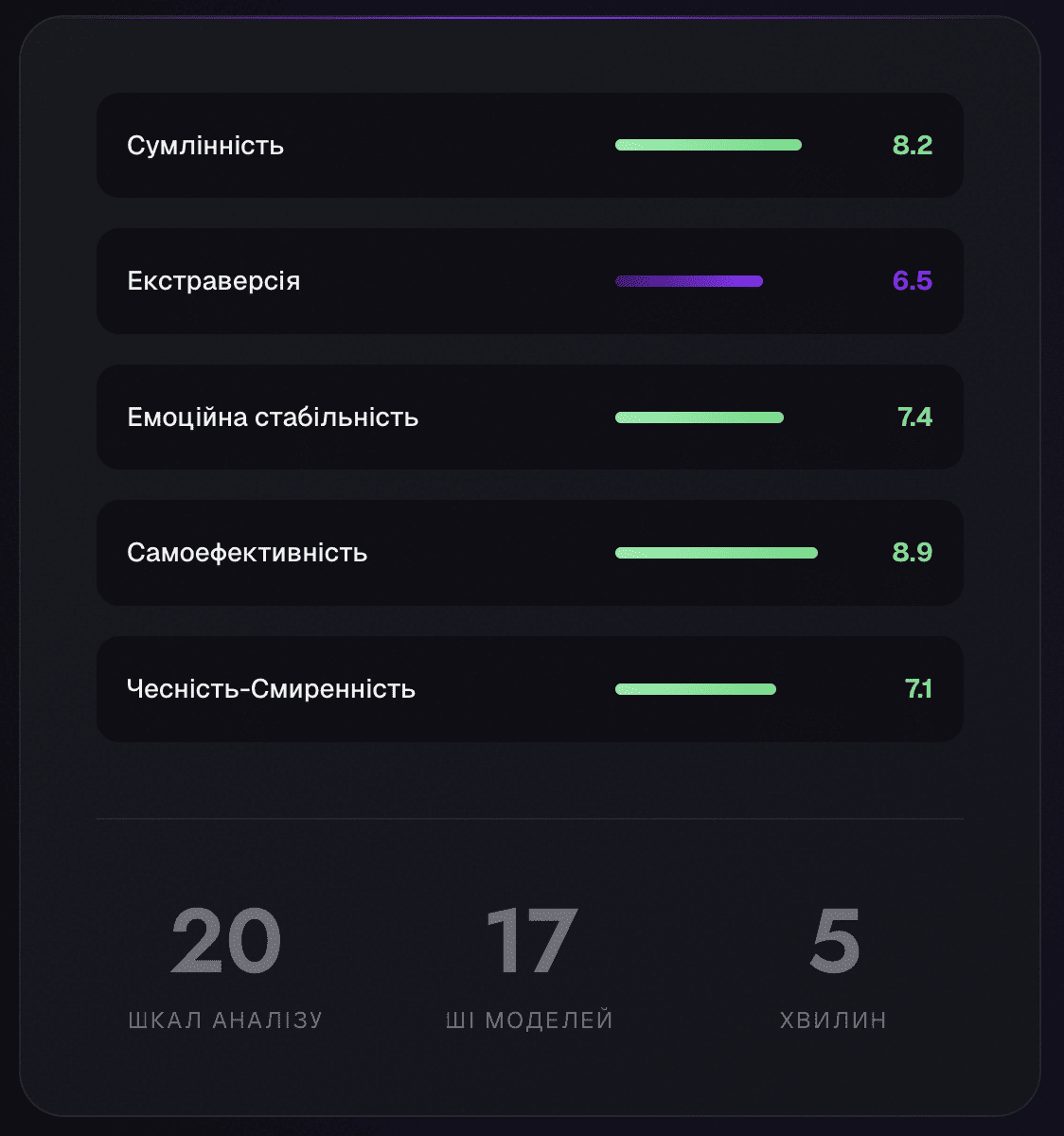Screen dimensions: 1064x1136
Task: Click the Самоефективність trait label
Action: point(247,553)
